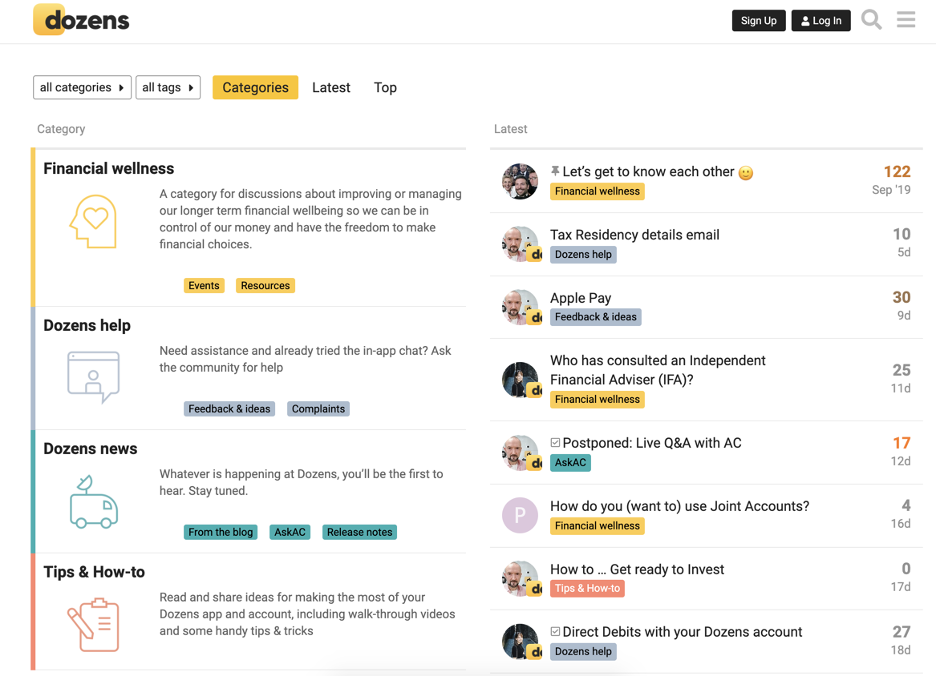
Task: Open the search magnifier icon
Action: click(872, 20)
